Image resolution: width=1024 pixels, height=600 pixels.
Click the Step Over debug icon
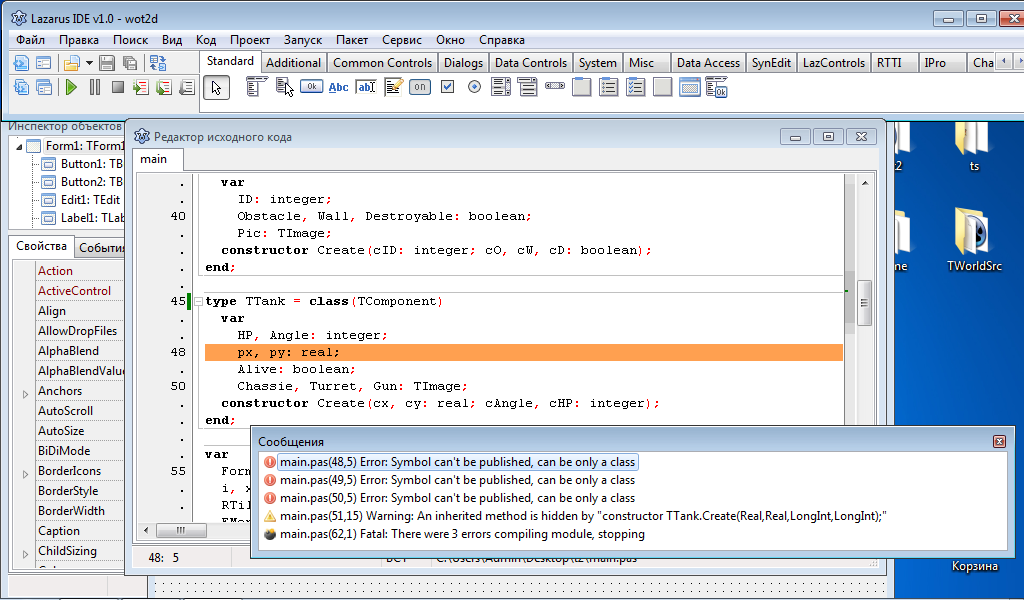163,87
